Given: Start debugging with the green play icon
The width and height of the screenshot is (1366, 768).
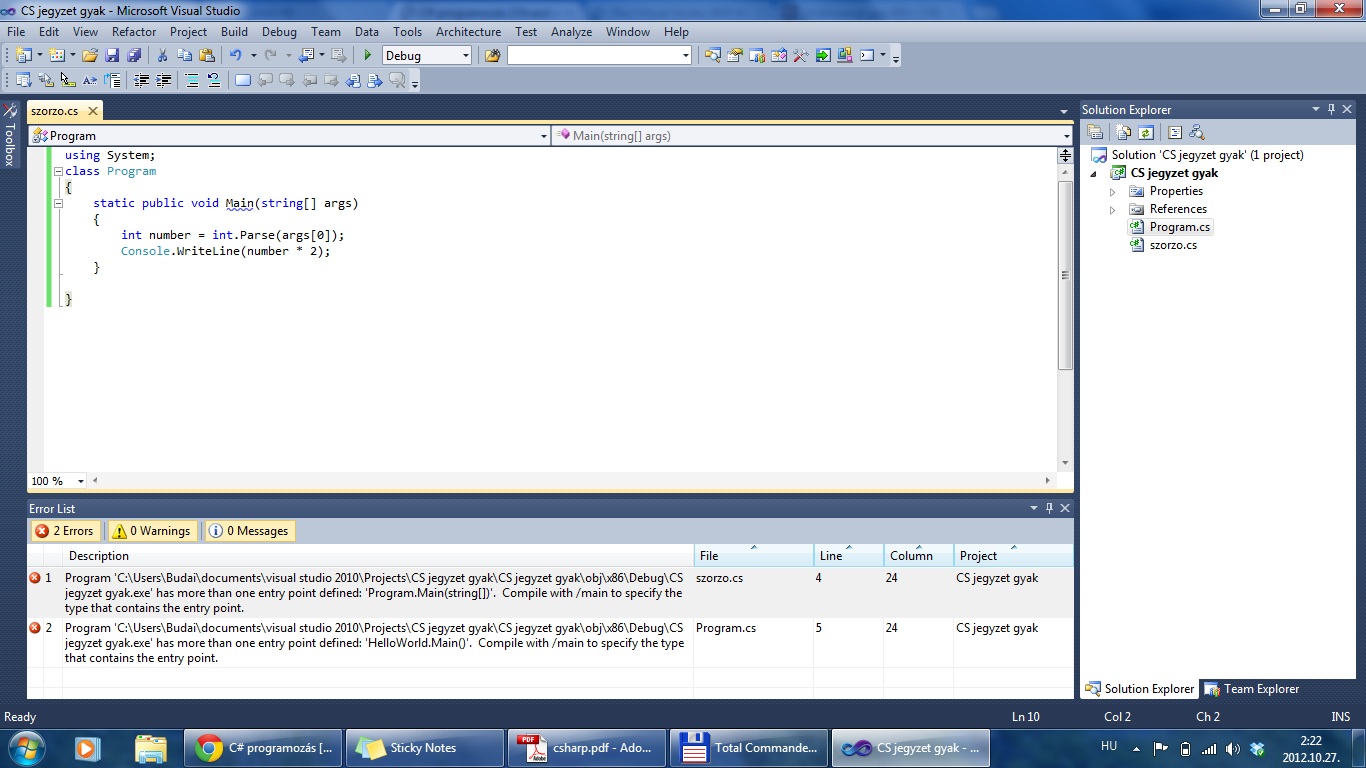Looking at the screenshot, I should pos(367,56).
